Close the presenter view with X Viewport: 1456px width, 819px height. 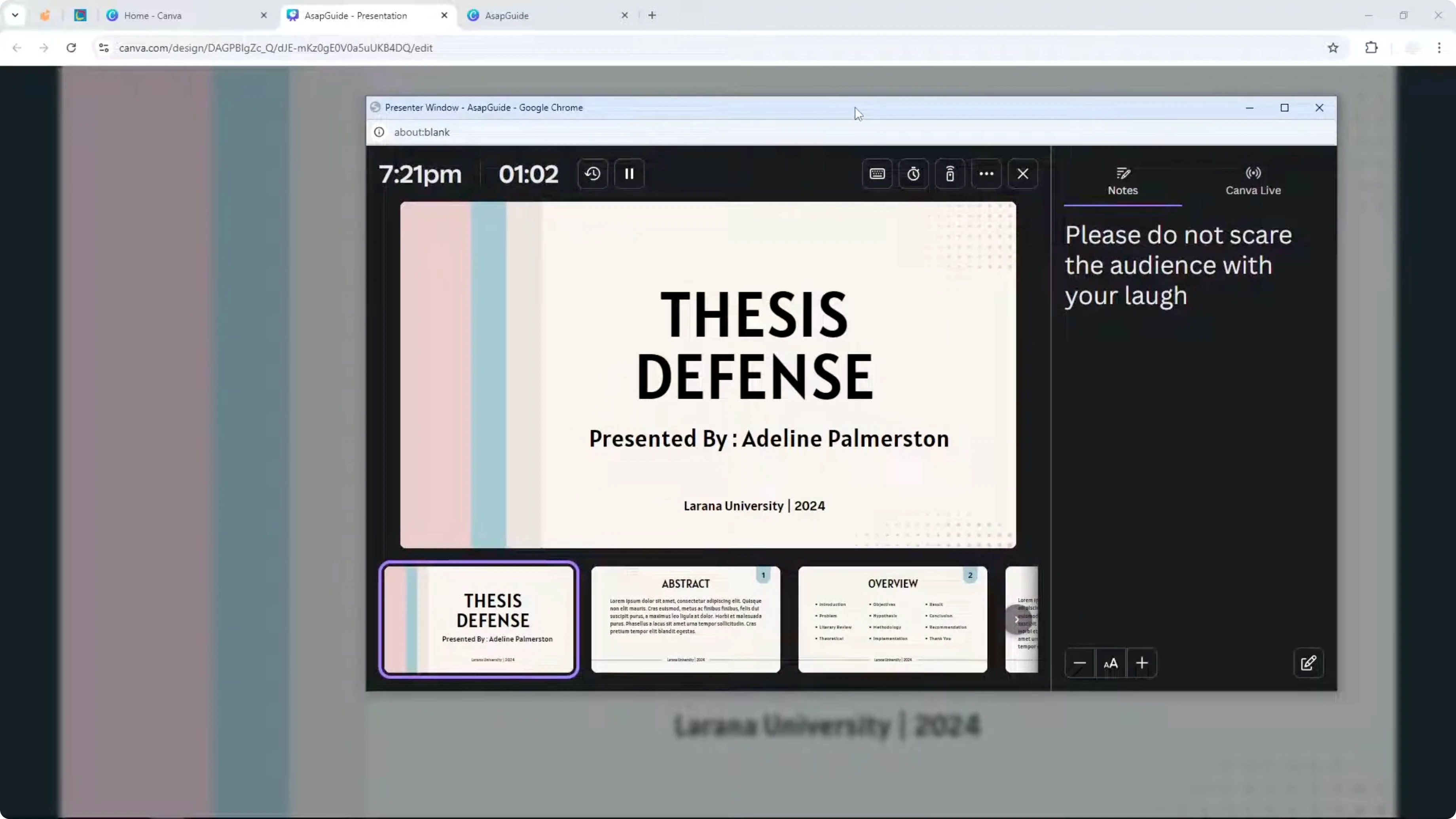point(1022,174)
